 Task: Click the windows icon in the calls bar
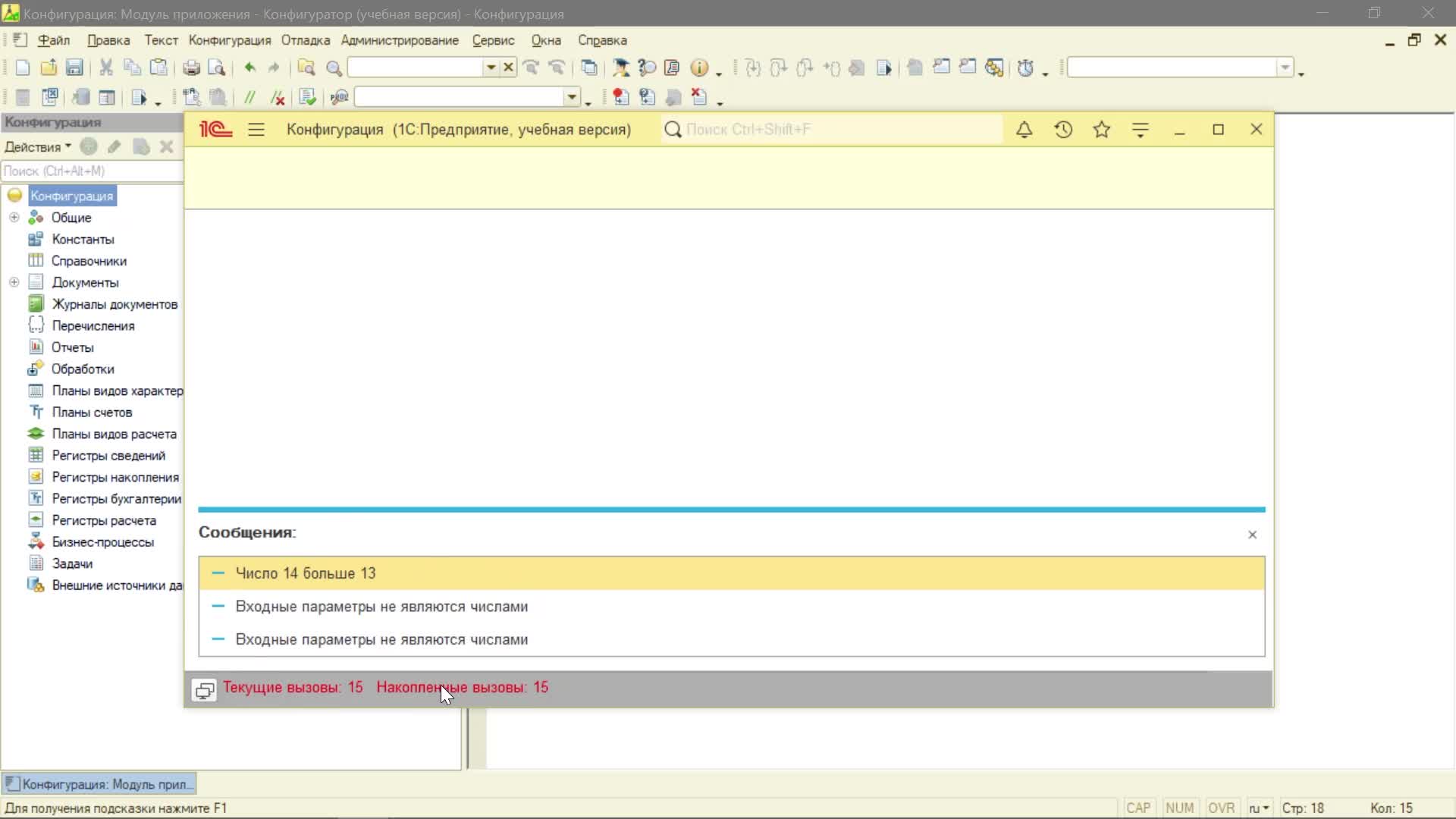[204, 690]
